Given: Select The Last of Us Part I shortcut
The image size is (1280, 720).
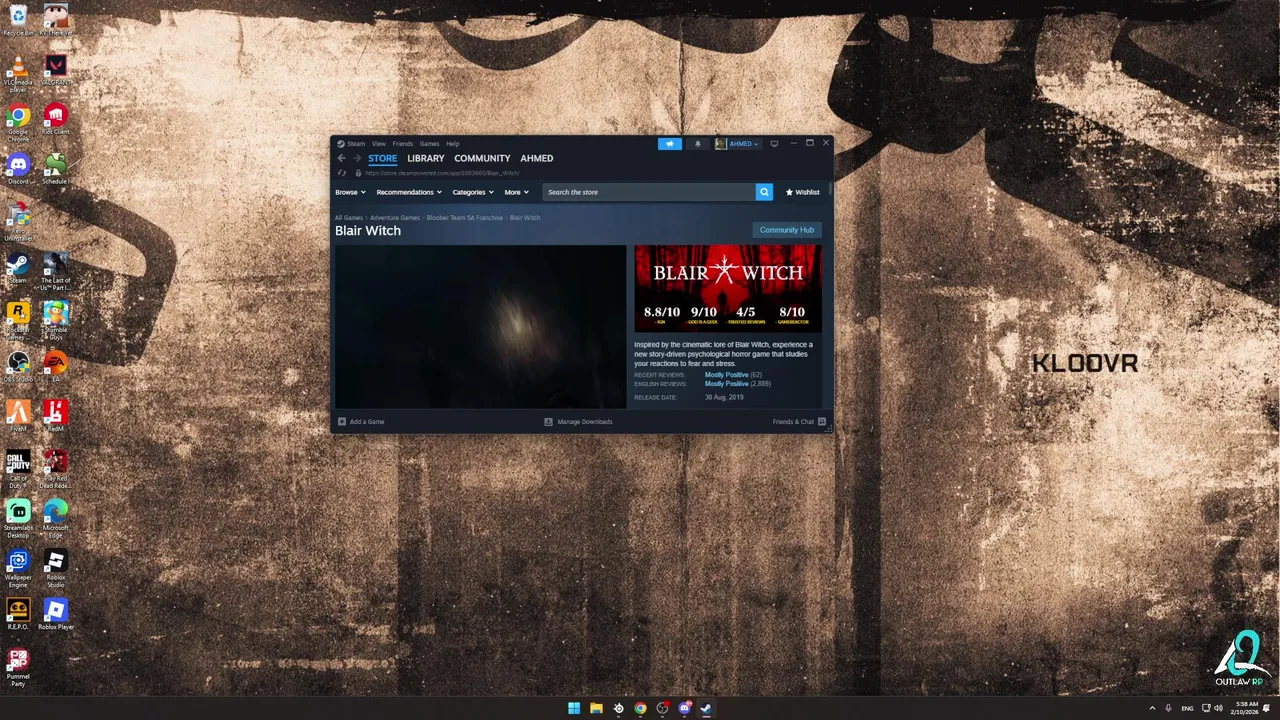Looking at the screenshot, I should click(x=56, y=271).
